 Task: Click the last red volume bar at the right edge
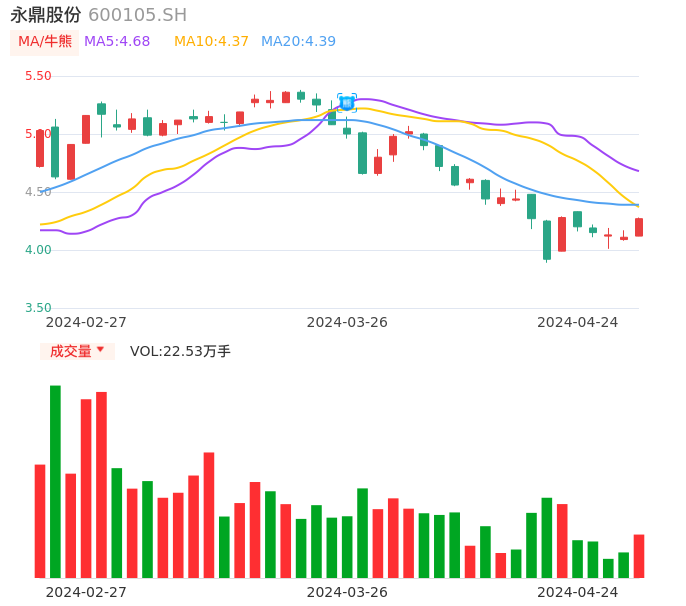639,556
